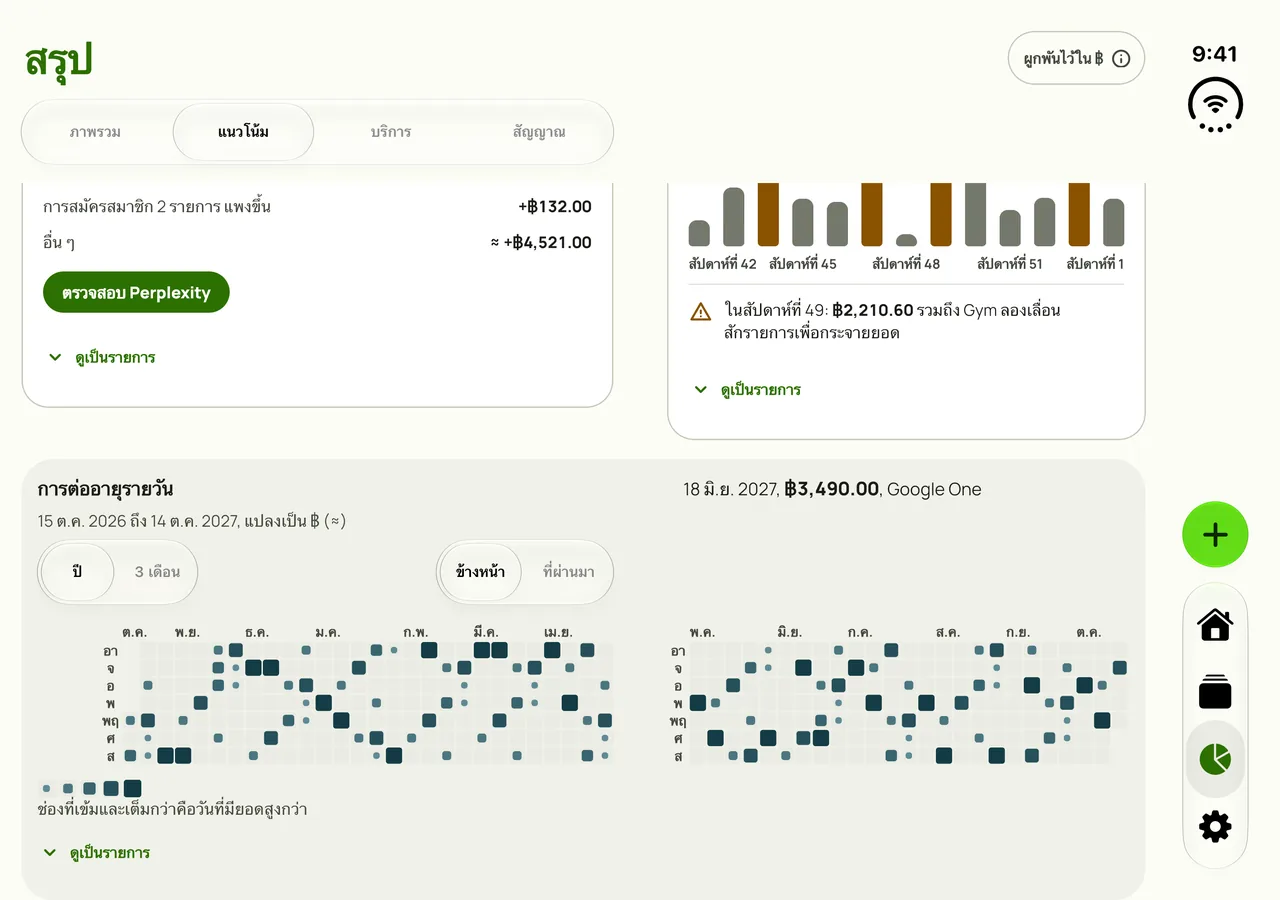This screenshot has width=1280, height=900.
Task: Open the settings gear icon
Action: click(x=1215, y=826)
